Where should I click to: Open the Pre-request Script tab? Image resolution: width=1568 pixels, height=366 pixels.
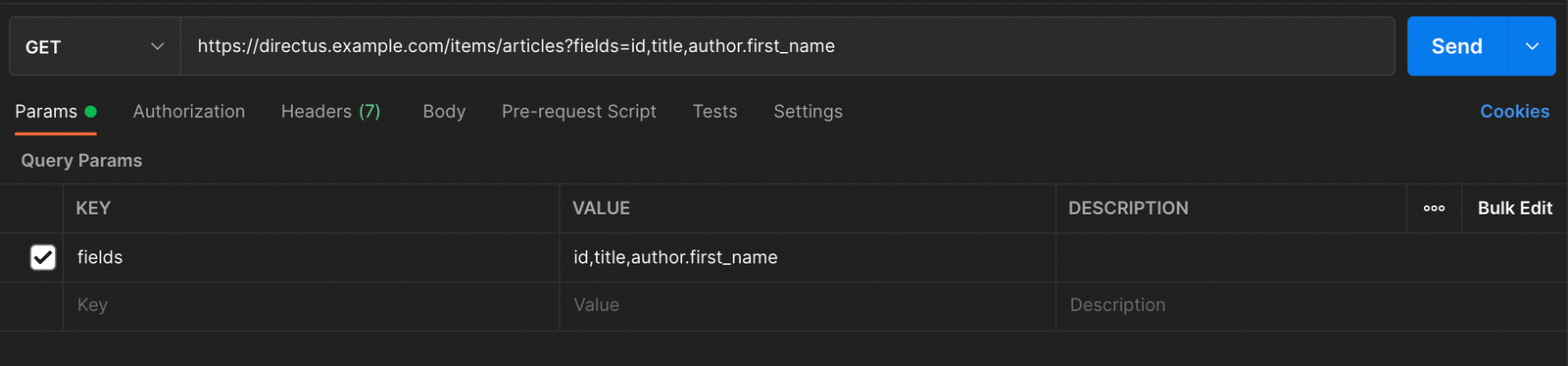tap(579, 112)
